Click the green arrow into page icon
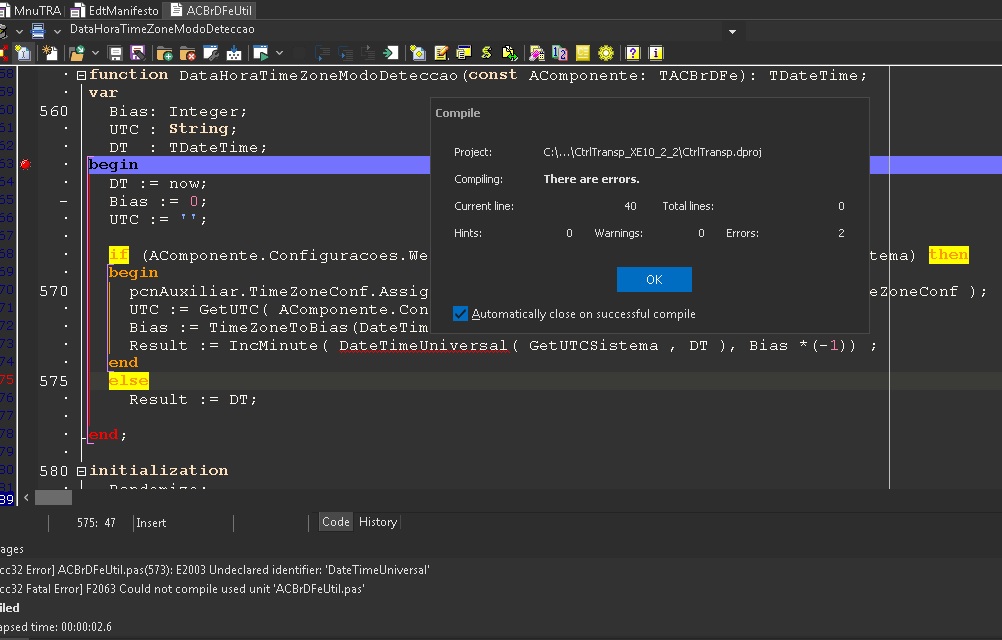 click(x=390, y=53)
